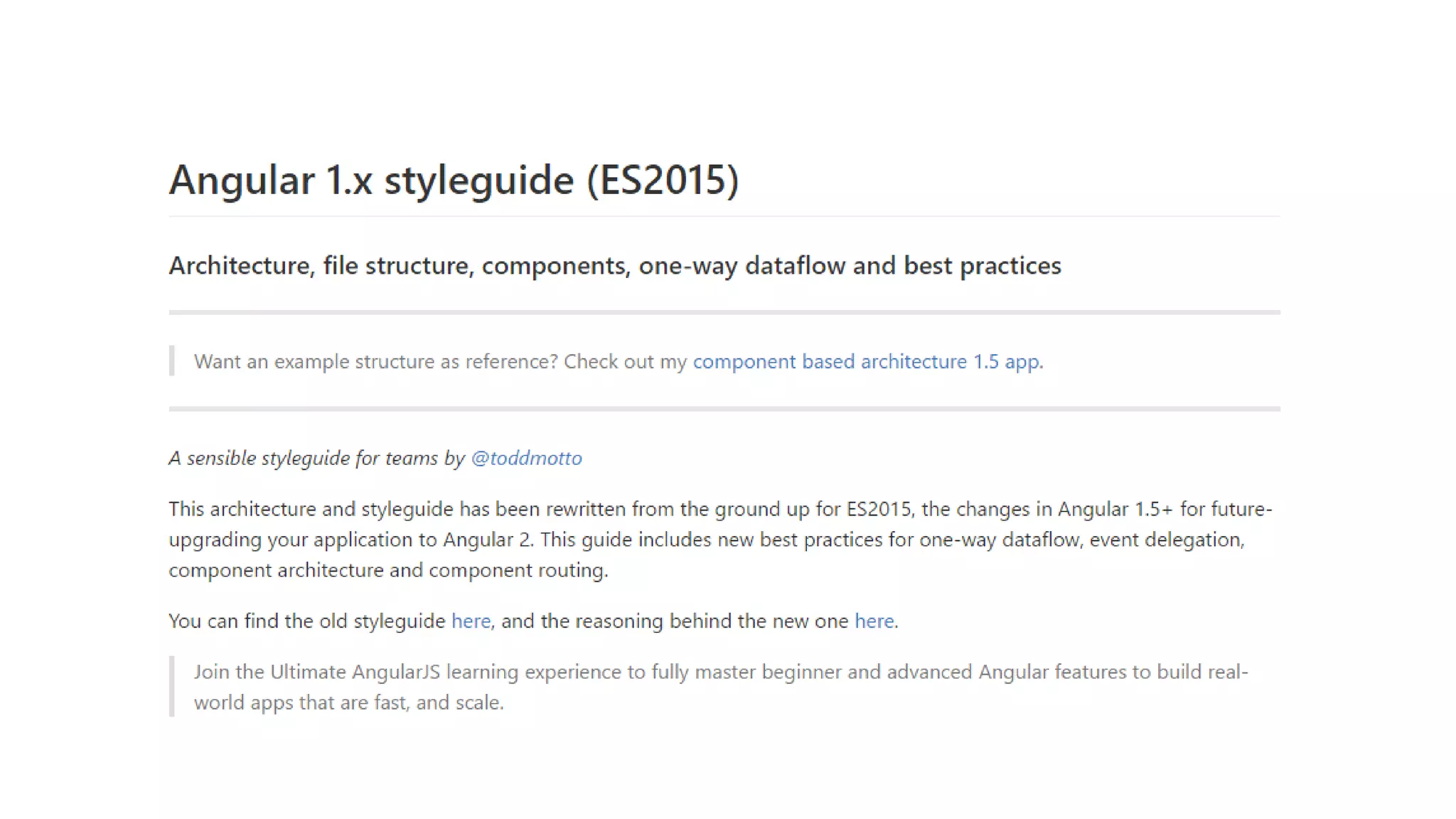Click the thin divider line under the main title

(x=724, y=216)
